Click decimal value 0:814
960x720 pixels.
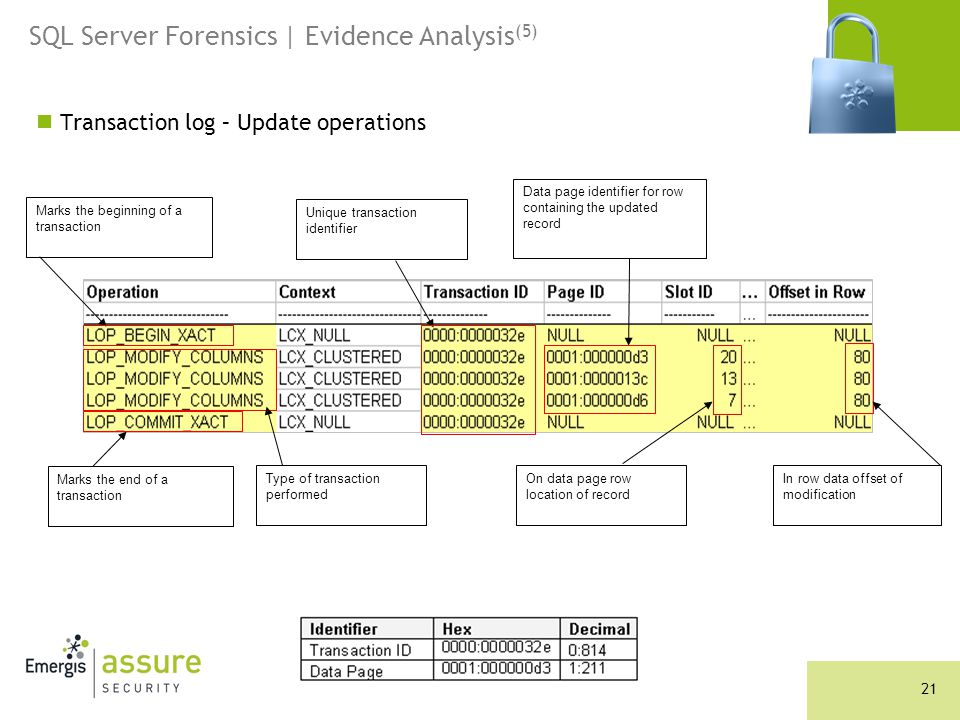(x=587, y=650)
